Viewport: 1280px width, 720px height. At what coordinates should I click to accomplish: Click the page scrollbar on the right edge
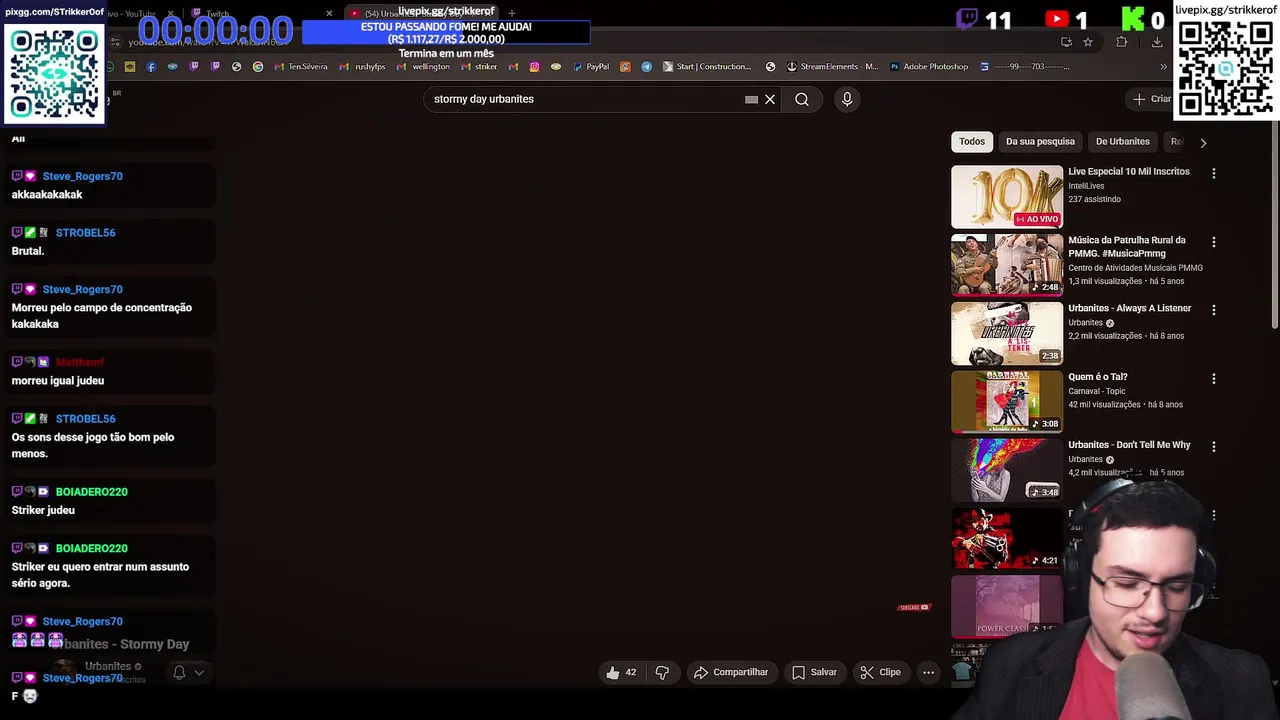(1275, 225)
